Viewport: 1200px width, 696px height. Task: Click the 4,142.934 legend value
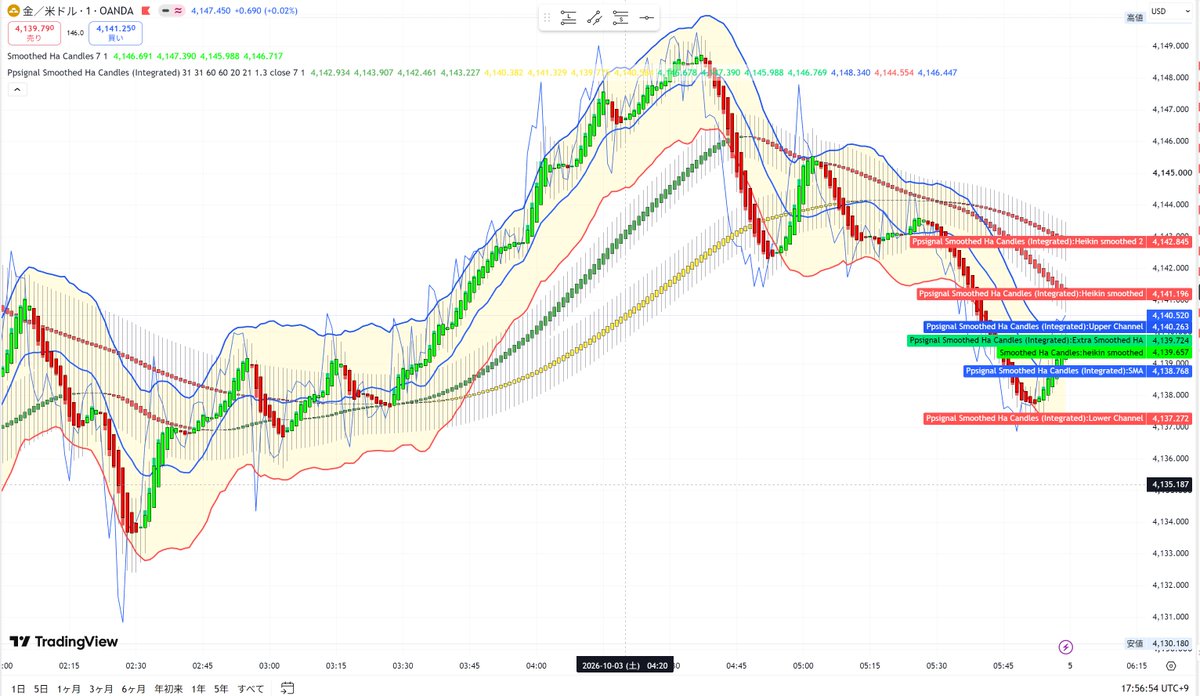click(330, 72)
